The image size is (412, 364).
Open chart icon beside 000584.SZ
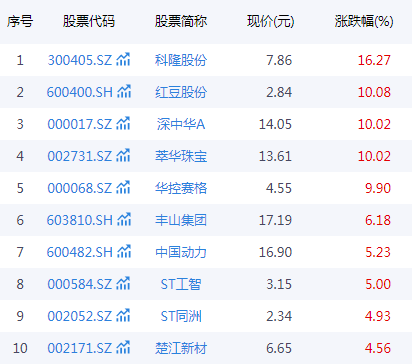coord(123,284)
